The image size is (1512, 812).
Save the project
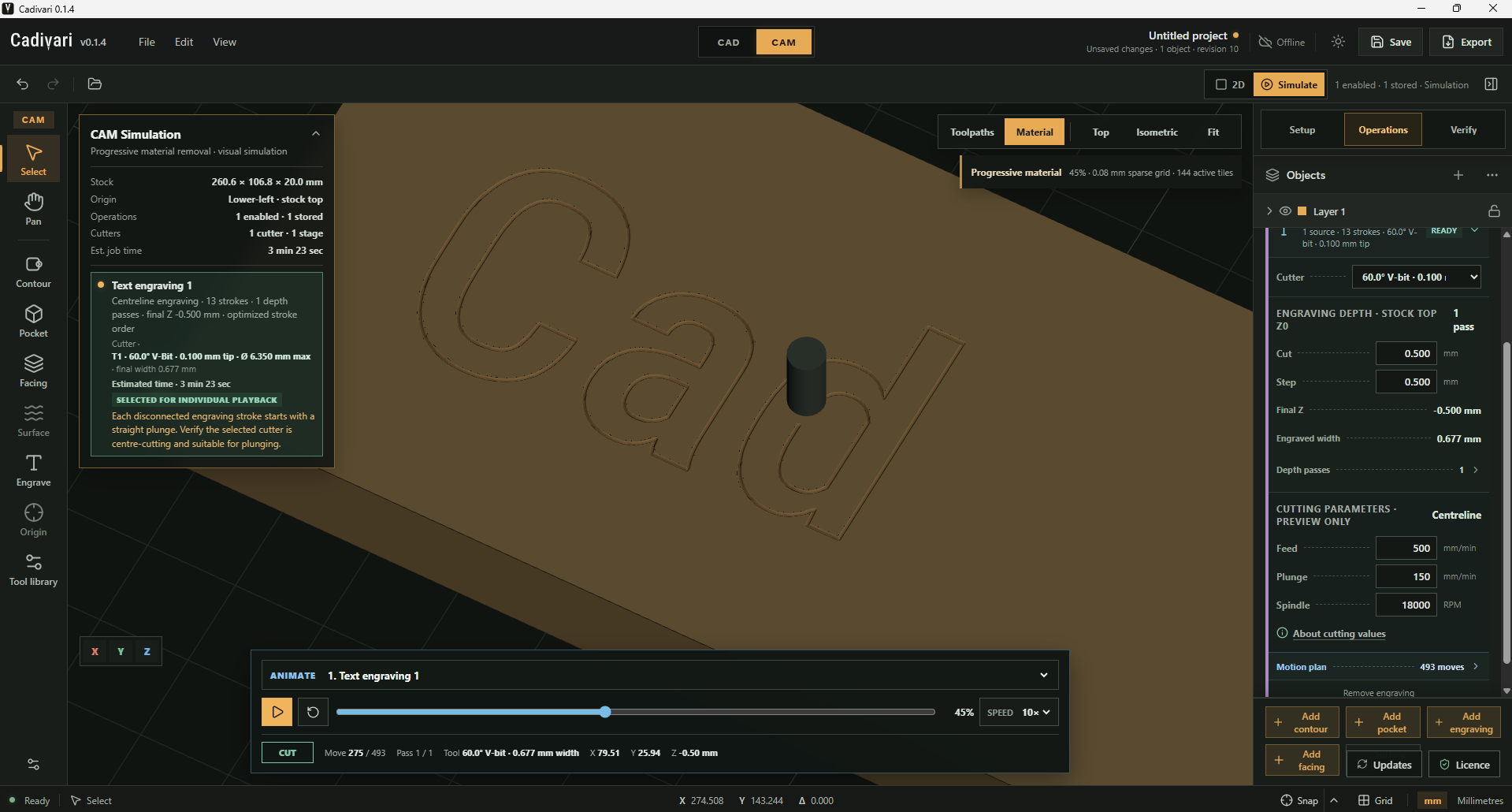(1391, 42)
